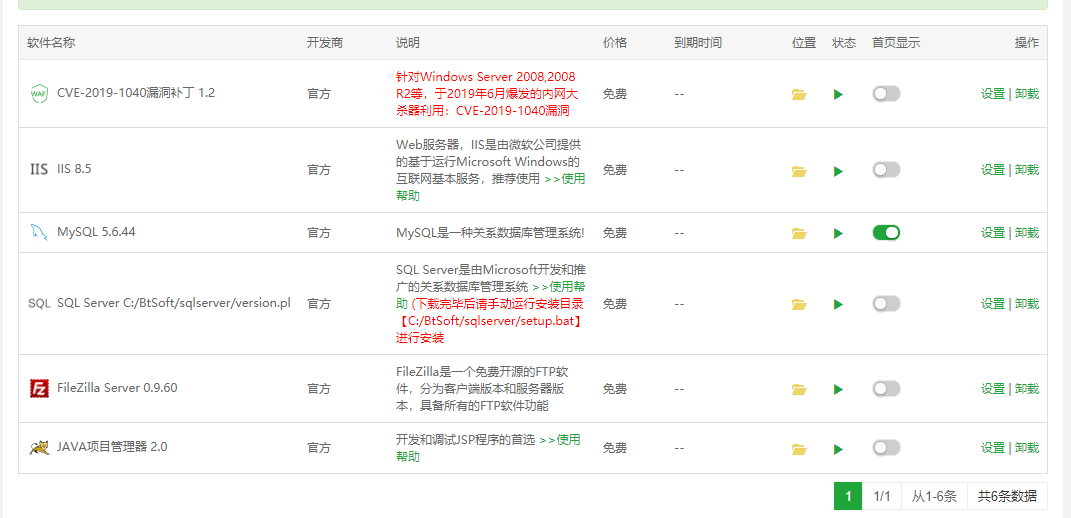Click the FileZilla red logo icon
This screenshot has width=1071, height=518.
[x=39, y=389]
